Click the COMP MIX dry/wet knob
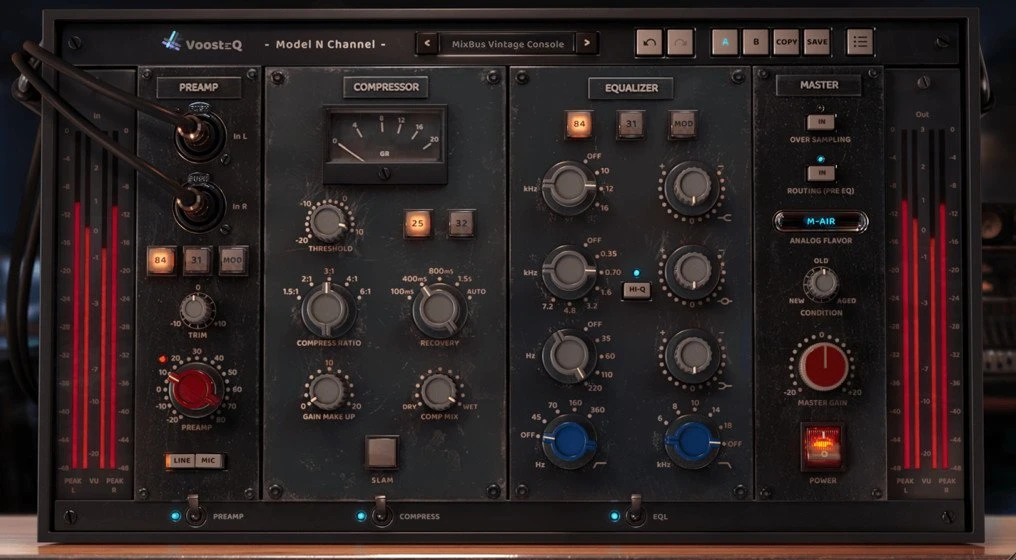This screenshot has width=1016, height=560. coord(439,391)
